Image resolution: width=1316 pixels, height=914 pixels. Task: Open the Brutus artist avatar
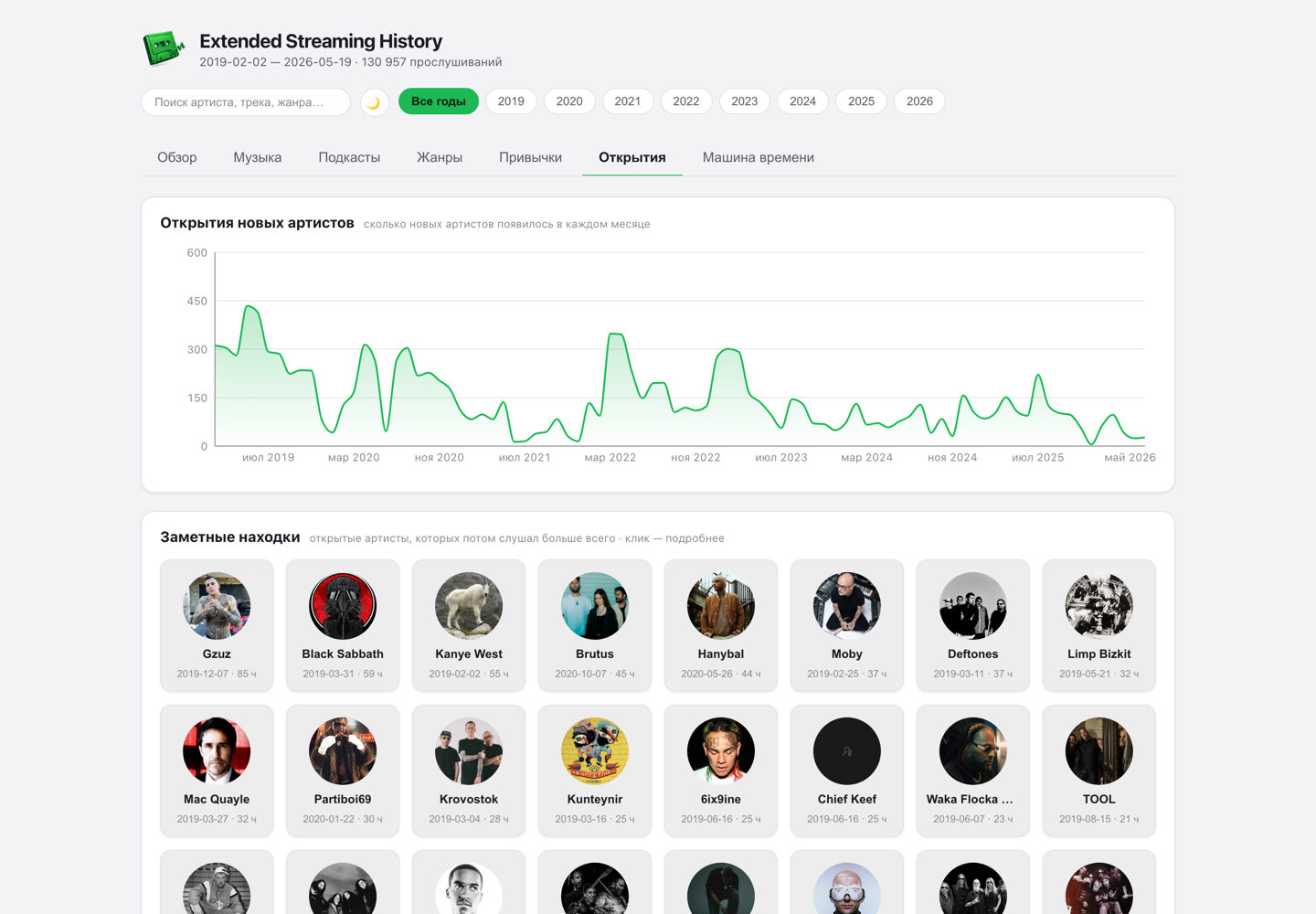(x=595, y=606)
